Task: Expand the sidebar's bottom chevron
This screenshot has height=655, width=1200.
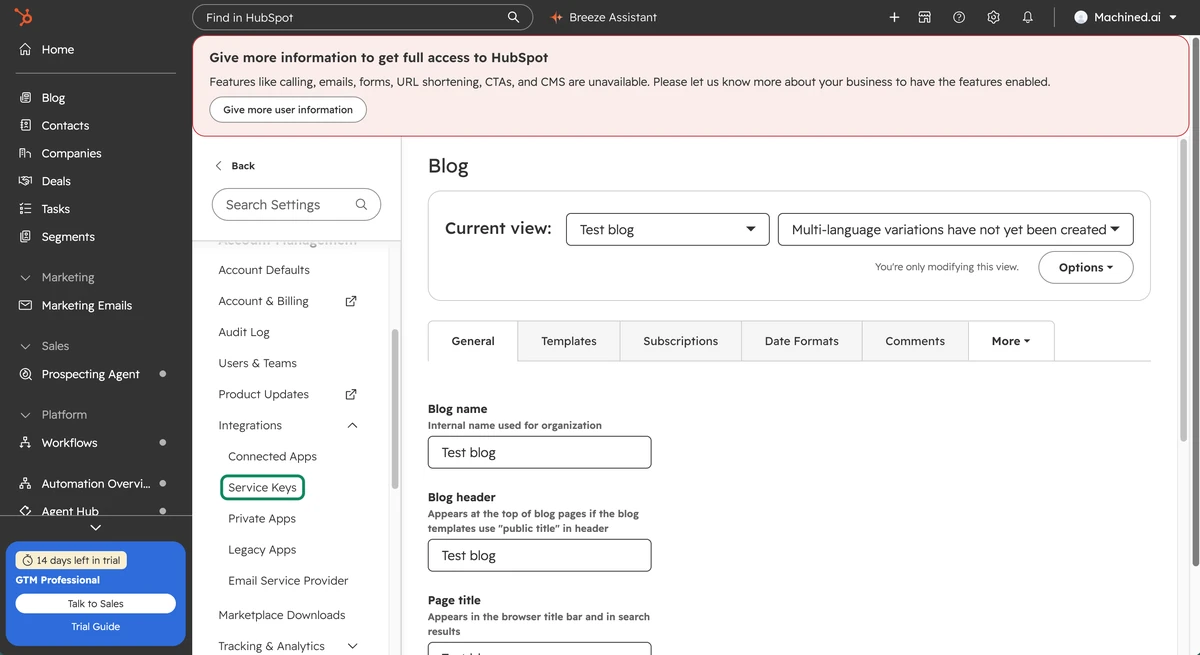Action: (96, 527)
